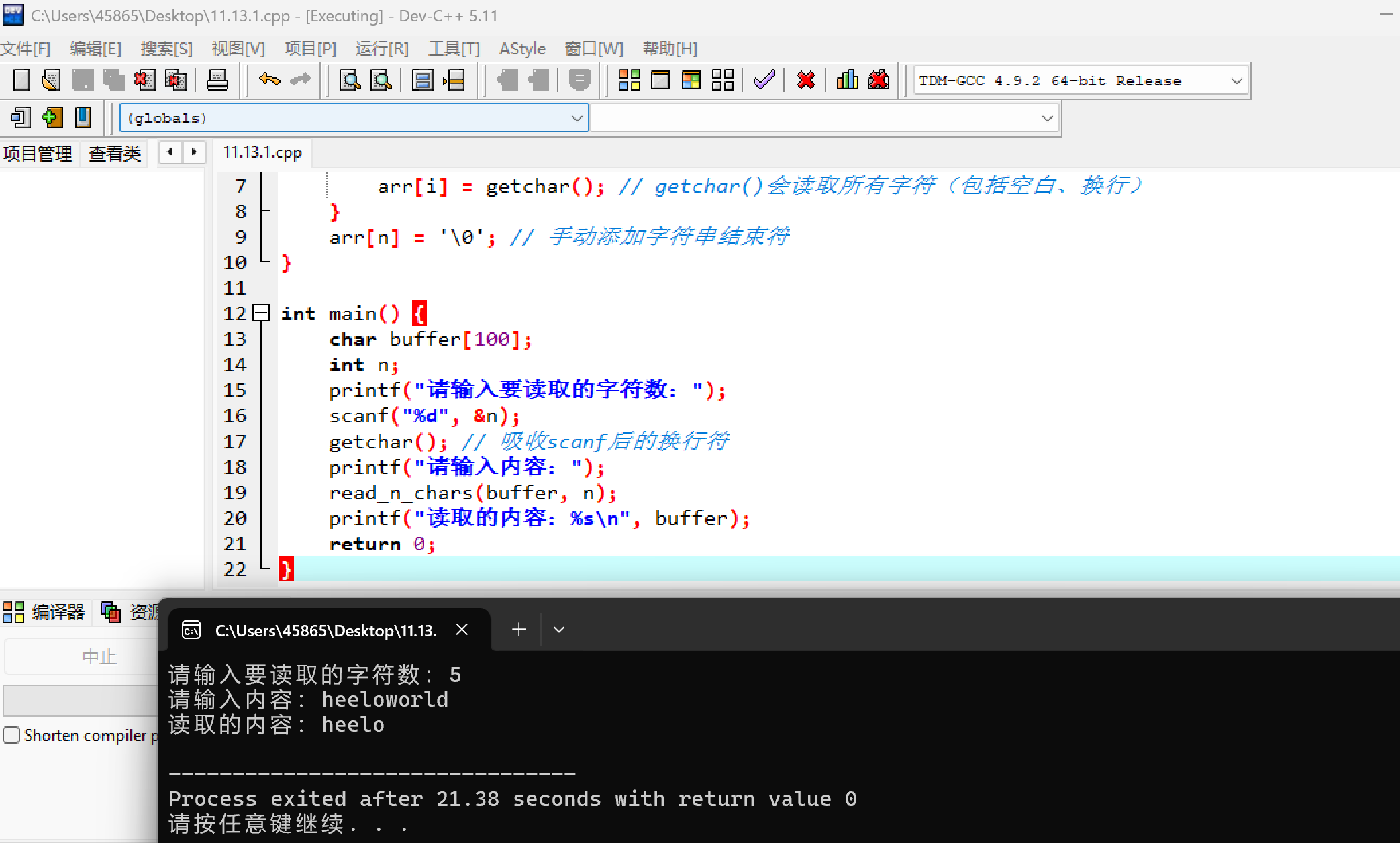Click the Profile Analysis bar chart icon
The width and height of the screenshot is (1400, 843).
click(x=847, y=81)
